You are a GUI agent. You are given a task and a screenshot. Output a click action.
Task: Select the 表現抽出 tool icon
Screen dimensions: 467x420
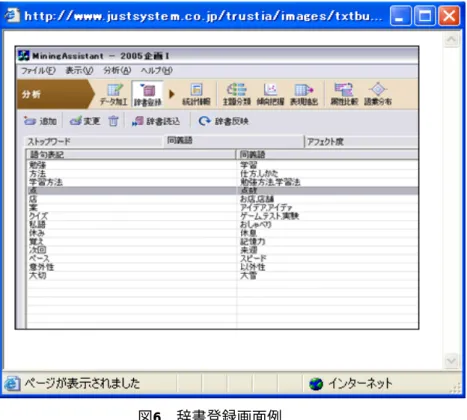point(304,94)
